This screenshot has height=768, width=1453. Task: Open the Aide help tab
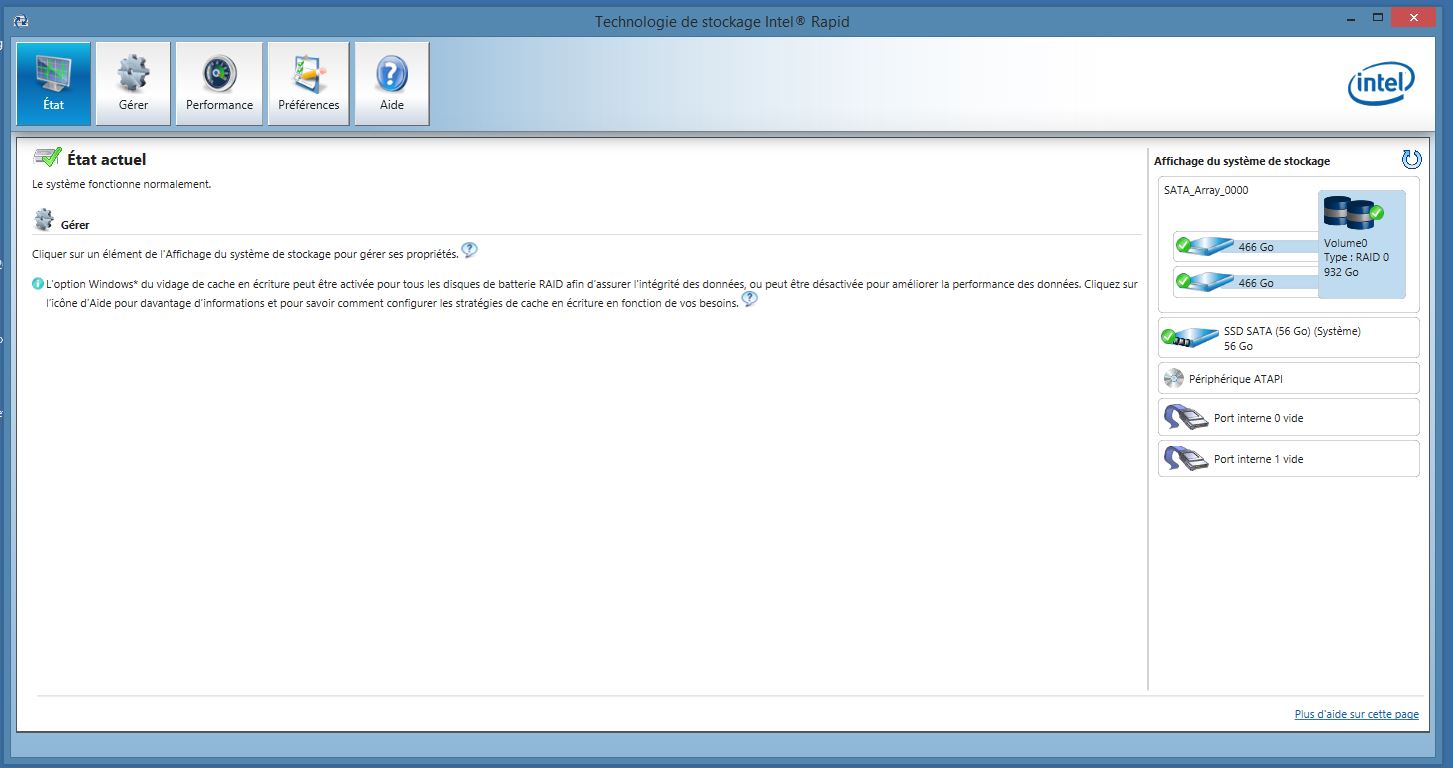[392, 84]
